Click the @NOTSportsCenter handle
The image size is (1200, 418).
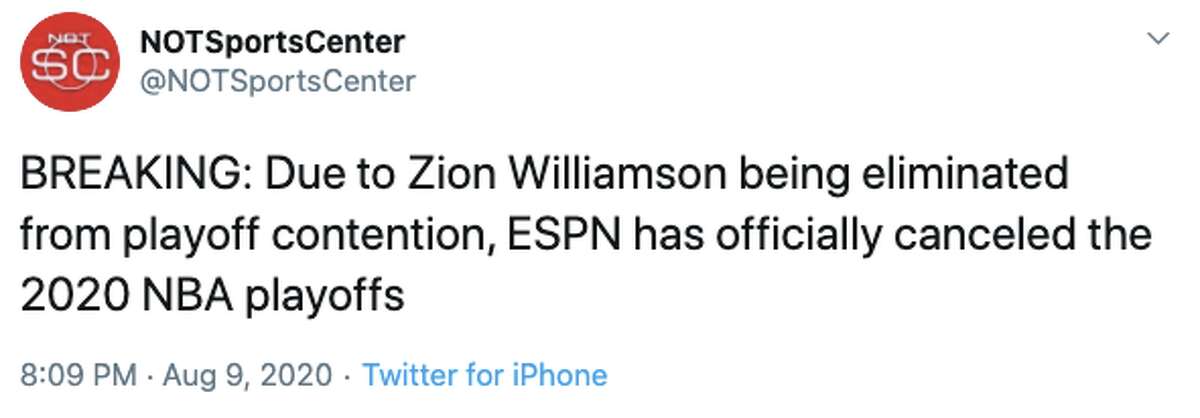278,81
